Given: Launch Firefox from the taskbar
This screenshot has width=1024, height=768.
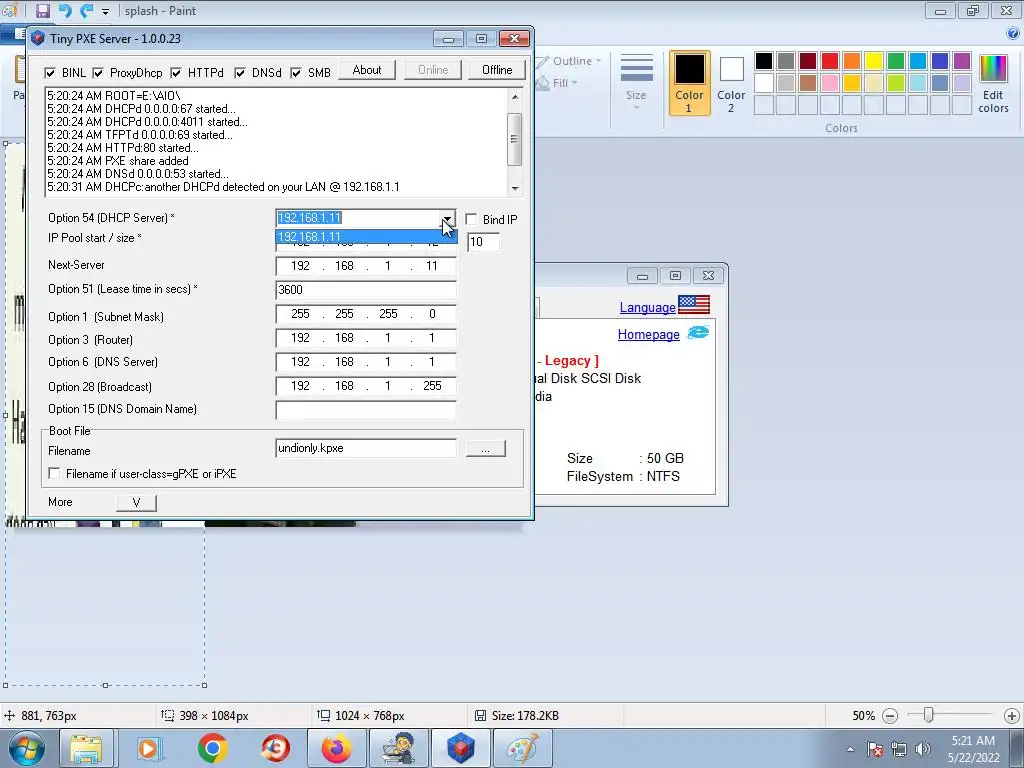Looking at the screenshot, I should pos(337,748).
